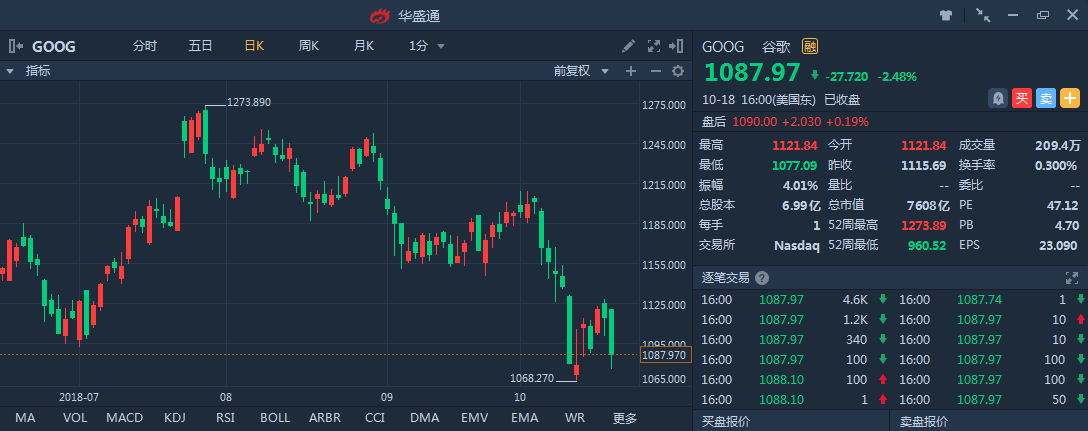Open 前复权 adjustment dropdown
The image size is (1088, 431).
(x=581, y=71)
